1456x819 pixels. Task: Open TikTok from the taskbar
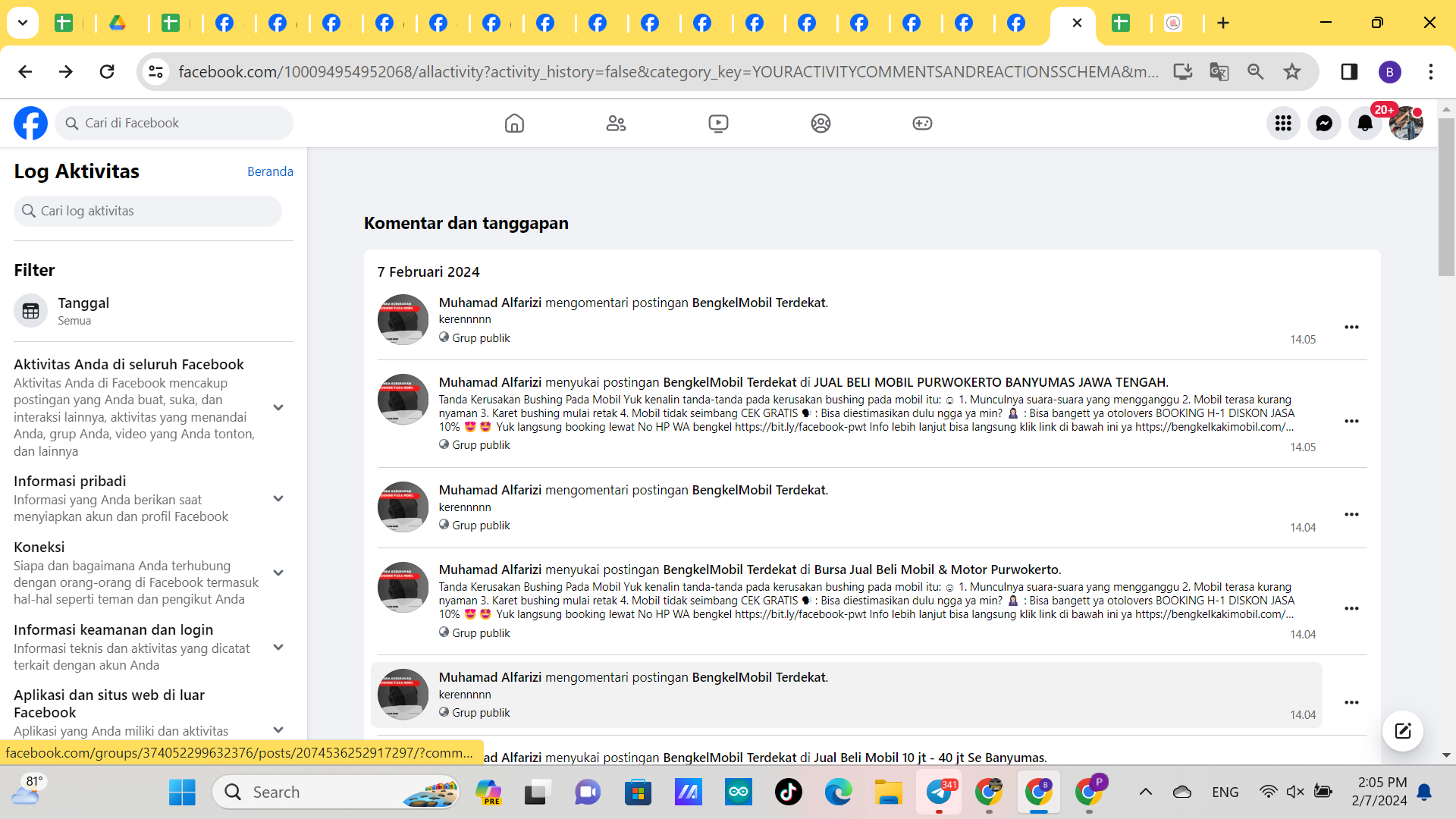point(788,792)
